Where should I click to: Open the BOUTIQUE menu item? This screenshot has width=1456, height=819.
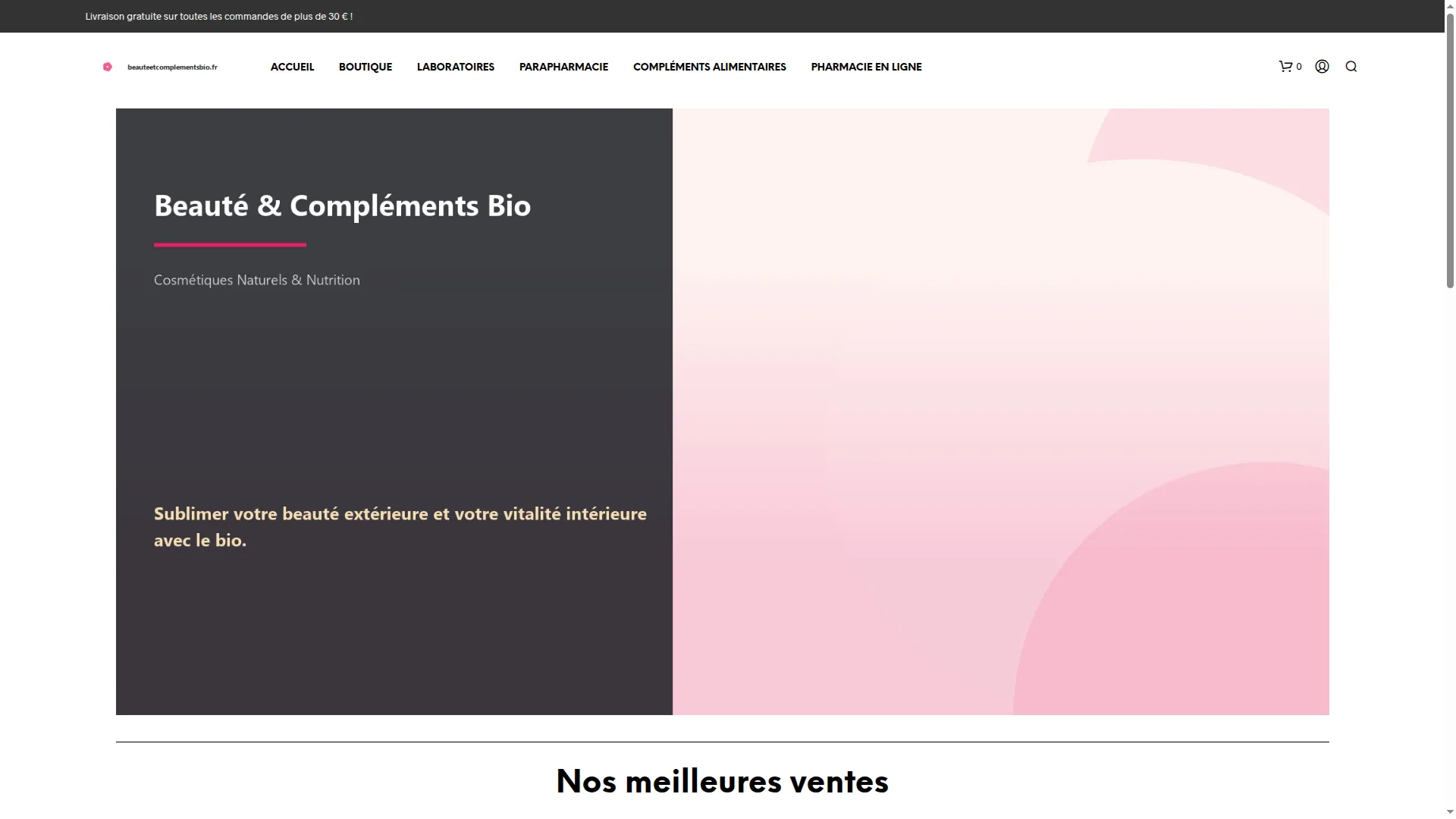click(x=366, y=67)
